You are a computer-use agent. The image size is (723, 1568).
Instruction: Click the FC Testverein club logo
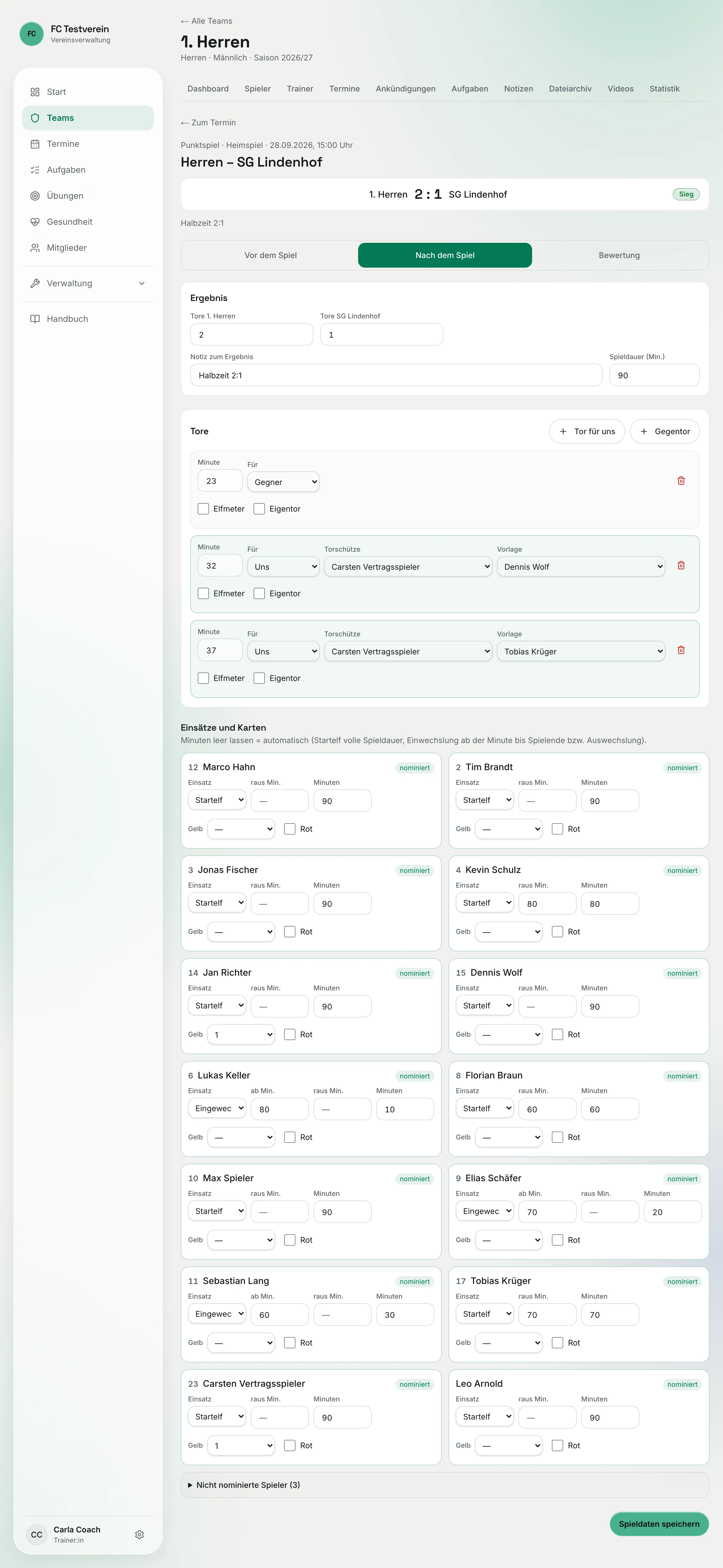coord(32,34)
